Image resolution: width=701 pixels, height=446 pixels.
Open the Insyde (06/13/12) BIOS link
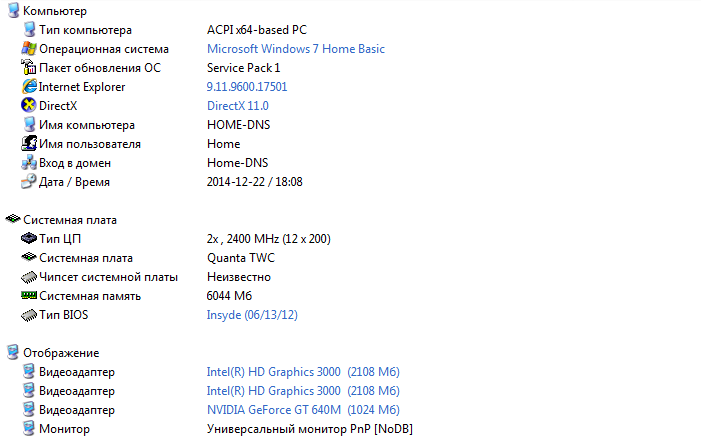click(252, 315)
